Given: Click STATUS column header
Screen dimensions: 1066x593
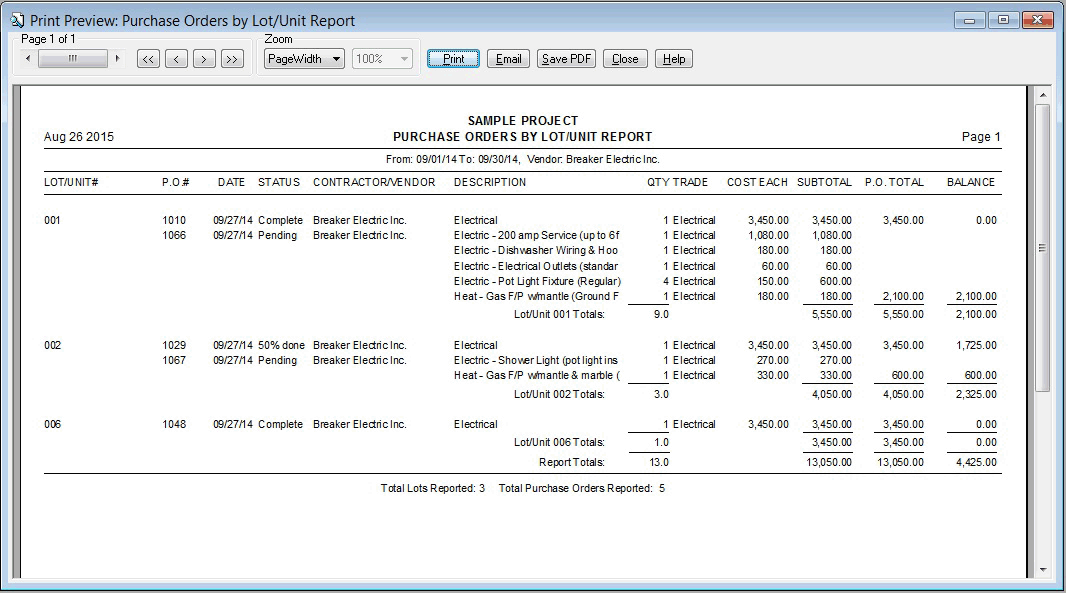Looking at the screenshot, I should (279, 182).
